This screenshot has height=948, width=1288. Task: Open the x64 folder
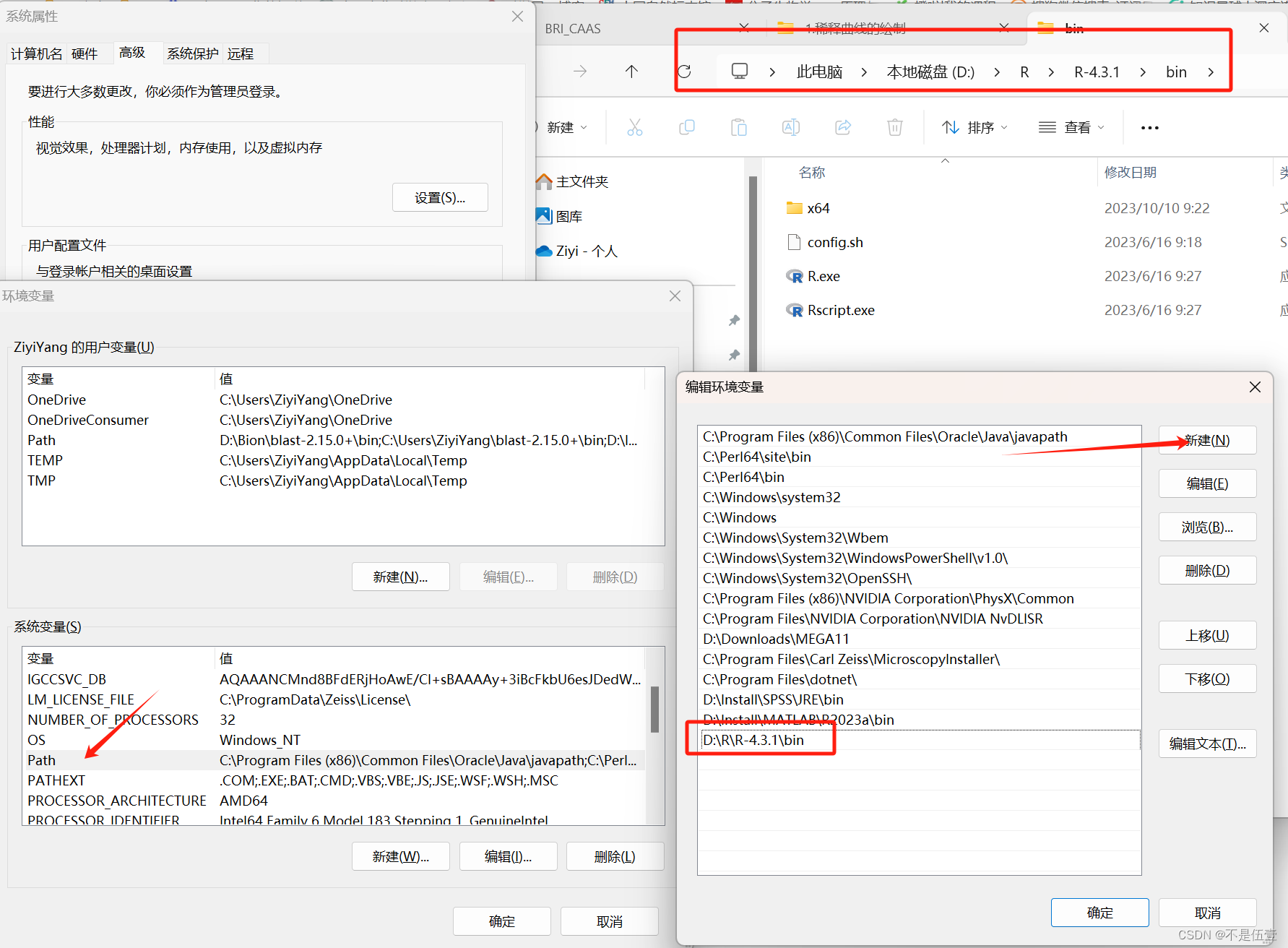point(818,207)
